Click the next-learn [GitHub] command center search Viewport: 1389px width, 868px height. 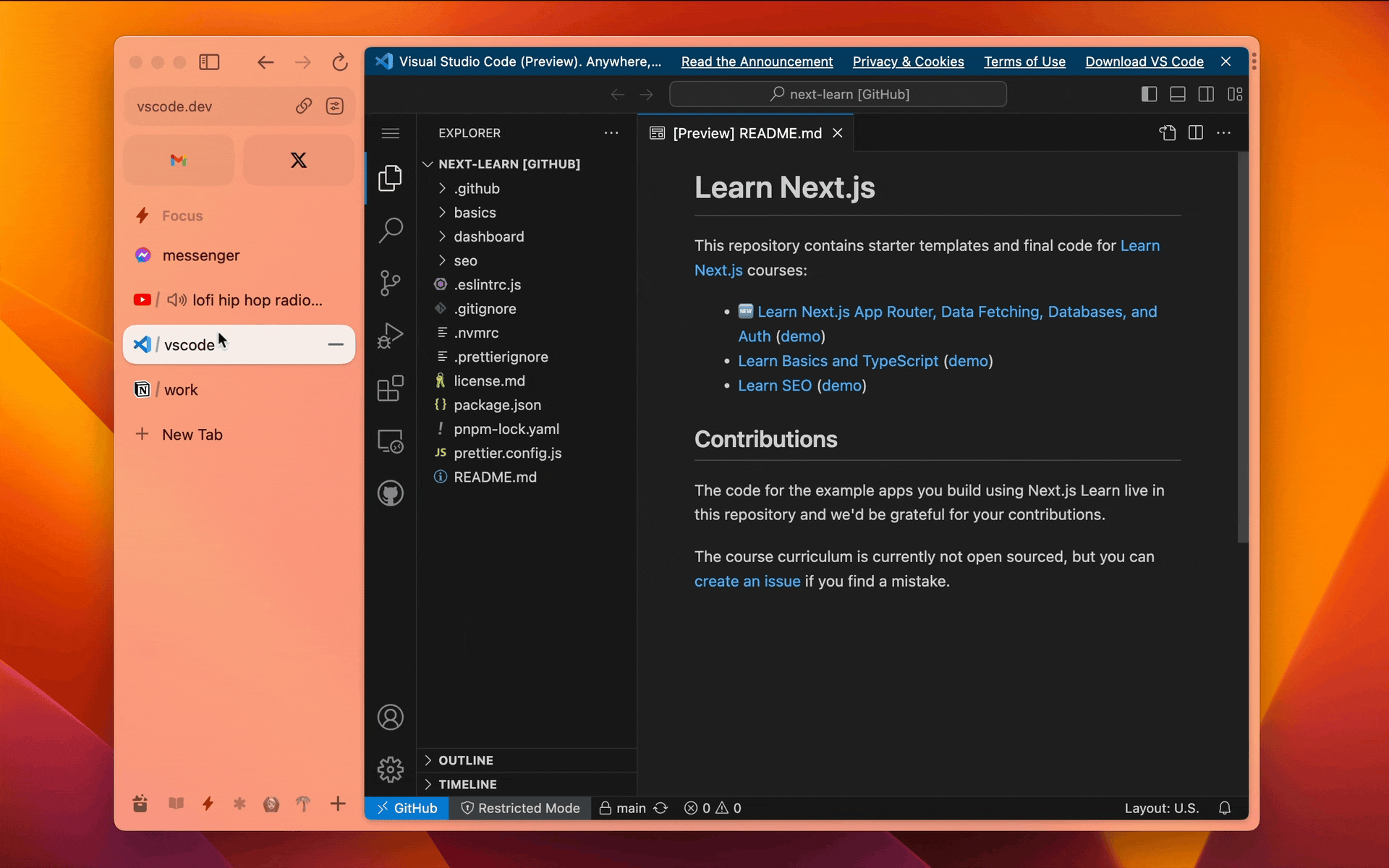click(838, 94)
